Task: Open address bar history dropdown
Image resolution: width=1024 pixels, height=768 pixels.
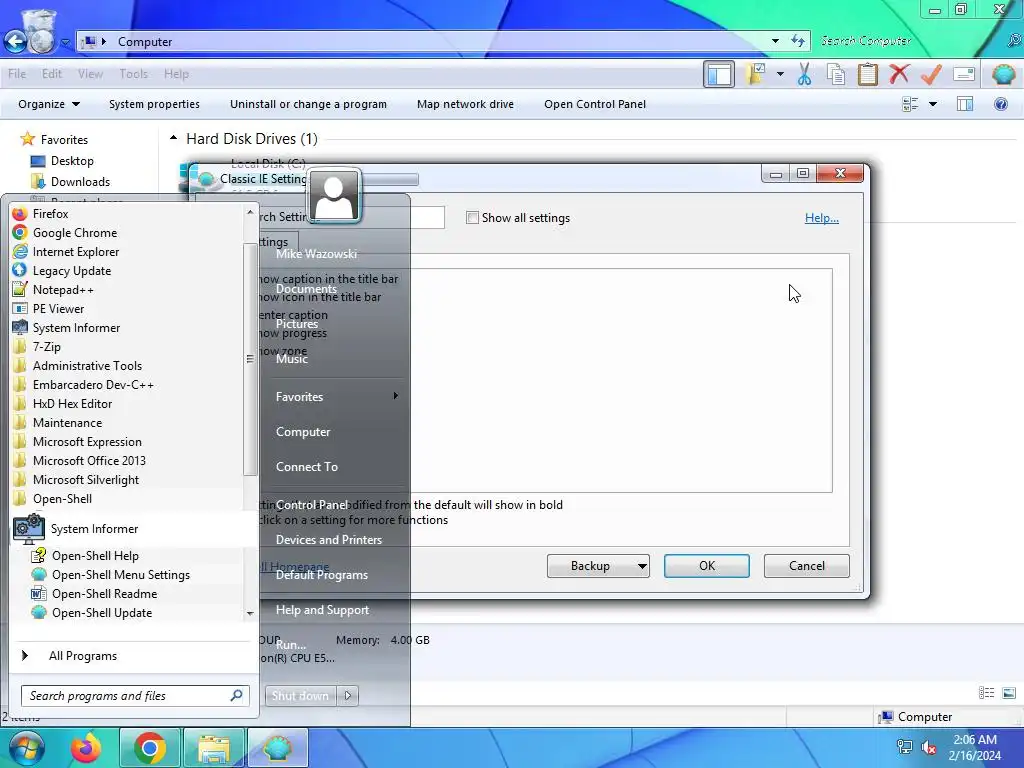Action: [x=775, y=40]
